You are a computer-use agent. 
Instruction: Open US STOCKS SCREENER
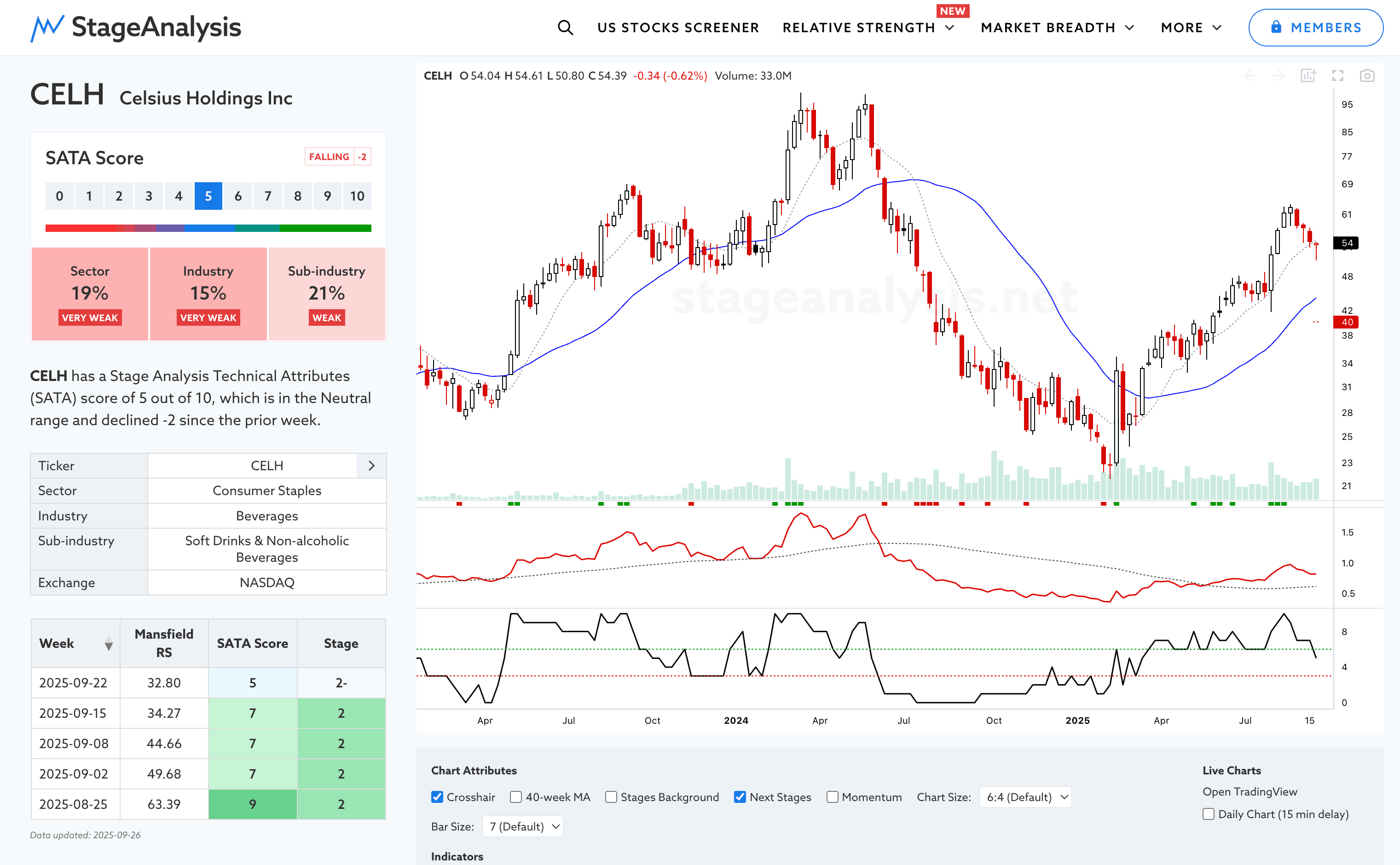pyautogui.click(x=678, y=28)
